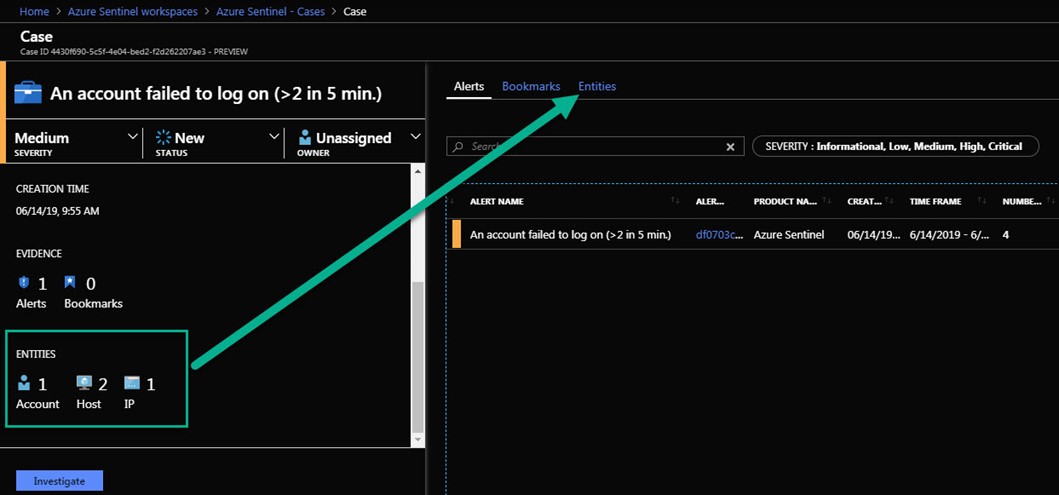Open the Entities tab
This screenshot has height=495, width=1059.
(x=597, y=87)
